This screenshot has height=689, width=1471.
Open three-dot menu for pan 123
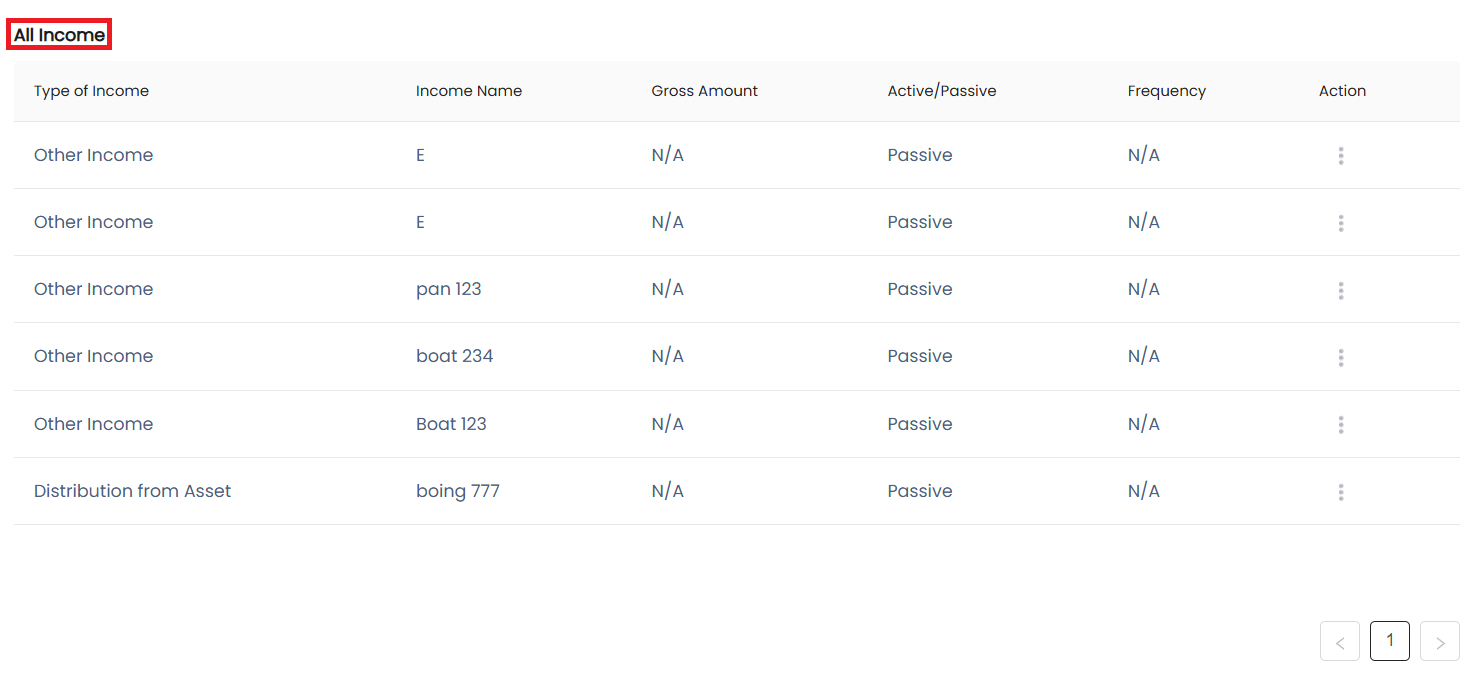(x=1340, y=290)
